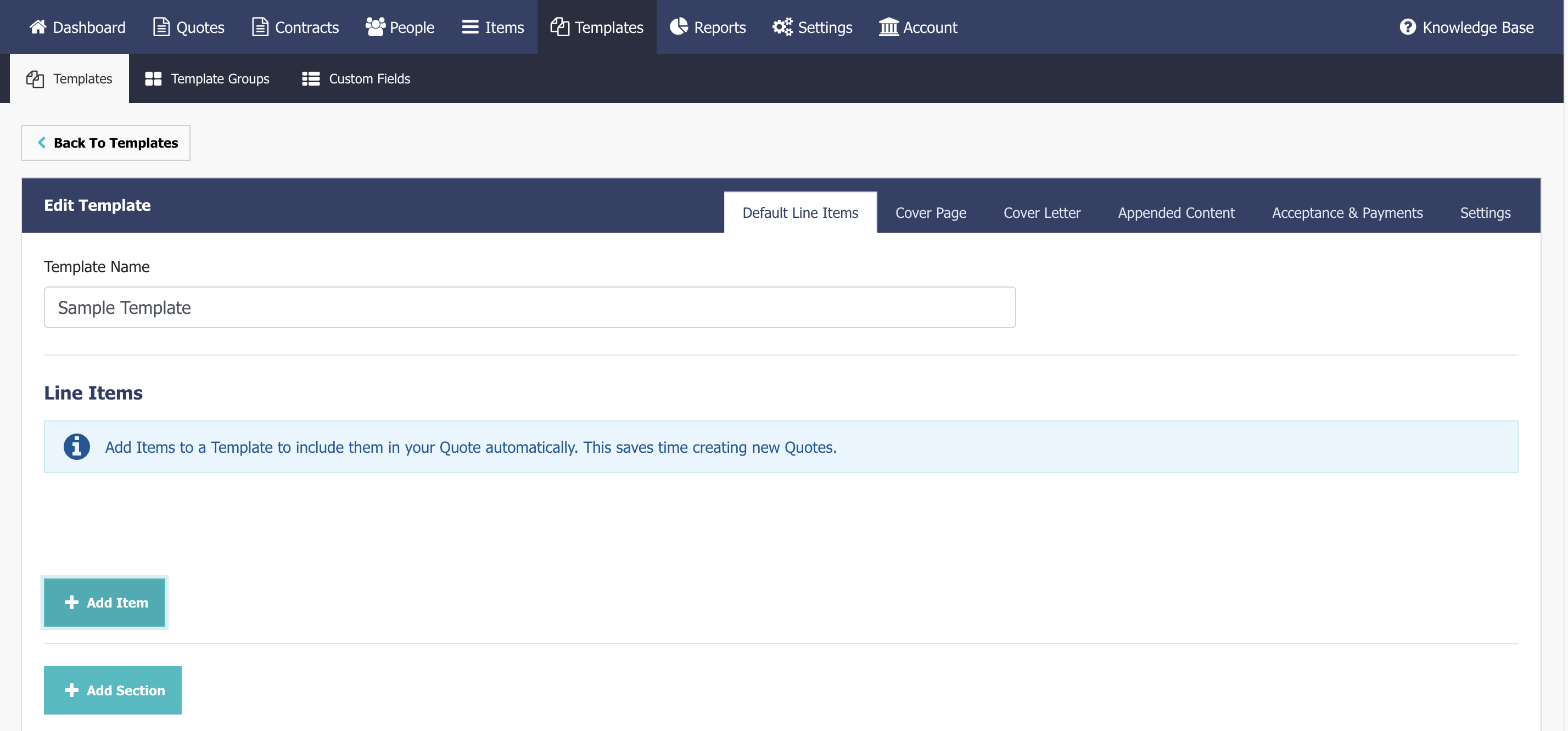Open the Dashboard menu

click(77, 27)
